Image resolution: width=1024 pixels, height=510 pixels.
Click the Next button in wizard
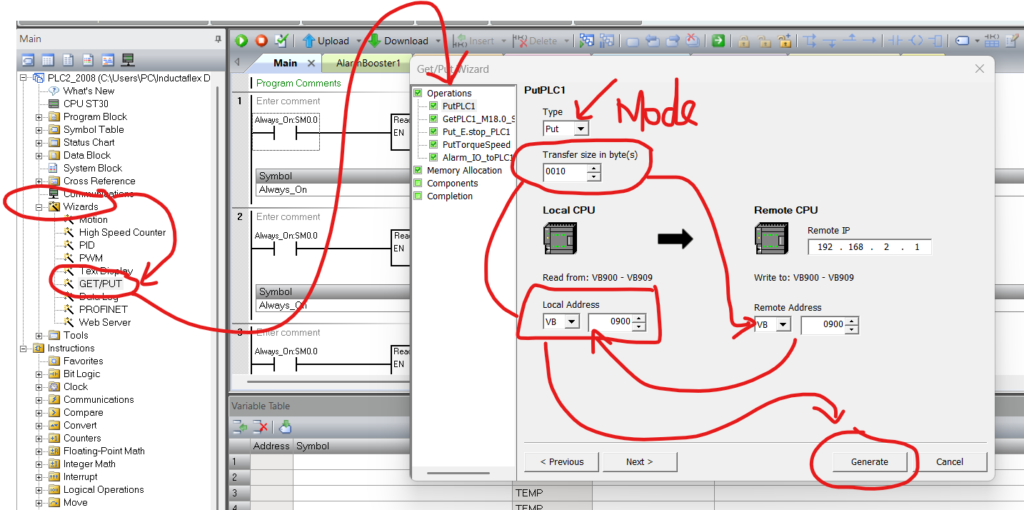tap(638, 462)
